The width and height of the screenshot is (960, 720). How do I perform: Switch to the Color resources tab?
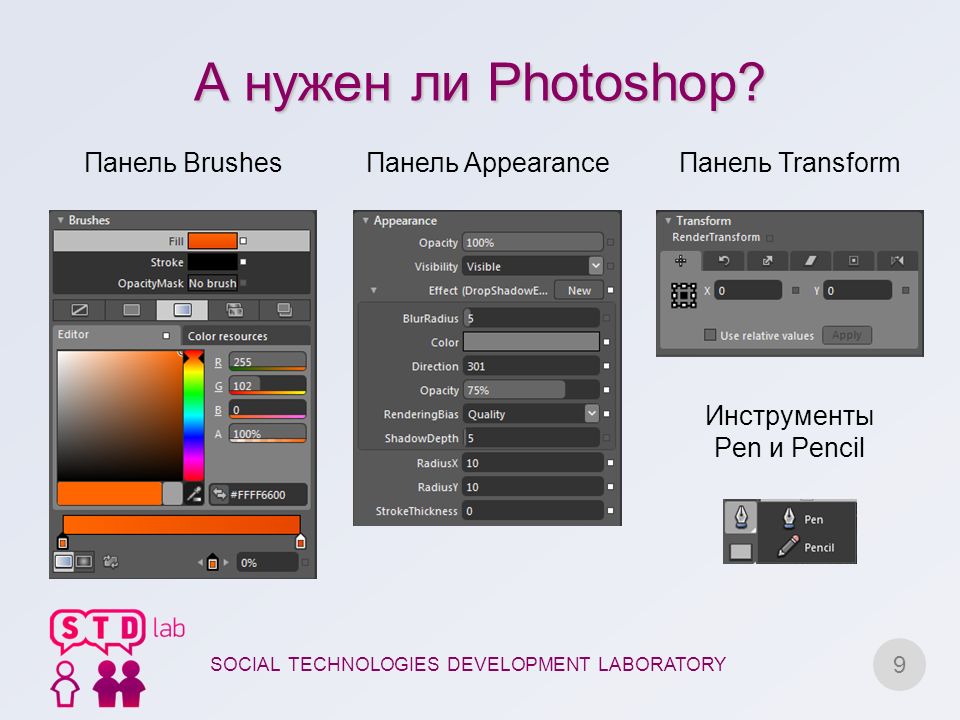pos(228,336)
